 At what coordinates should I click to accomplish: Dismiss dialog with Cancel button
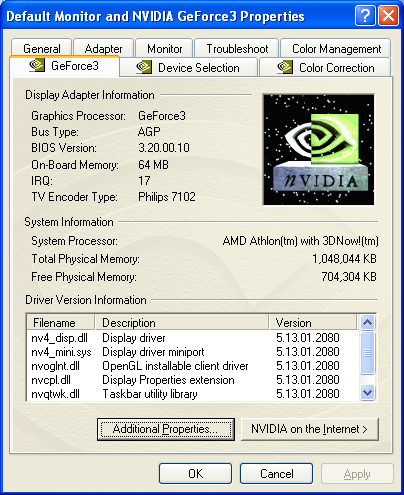point(276,473)
